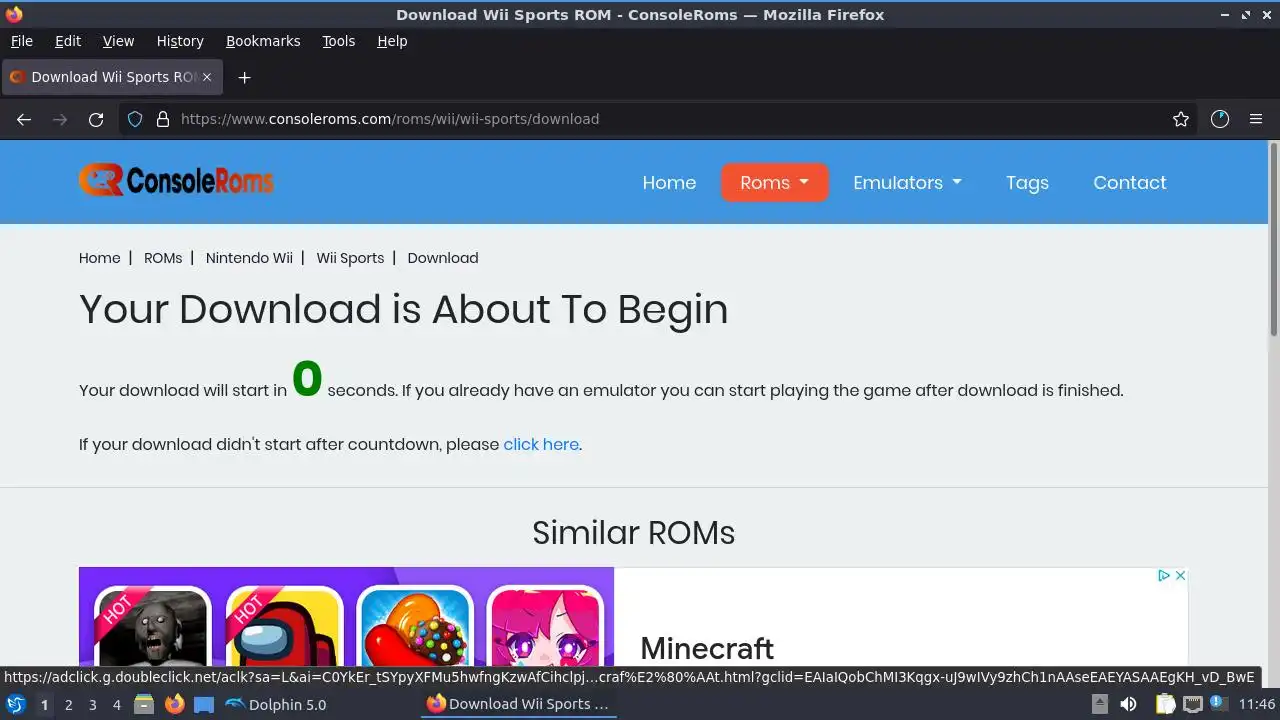Click the Firefox back arrow

click(x=24, y=119)
